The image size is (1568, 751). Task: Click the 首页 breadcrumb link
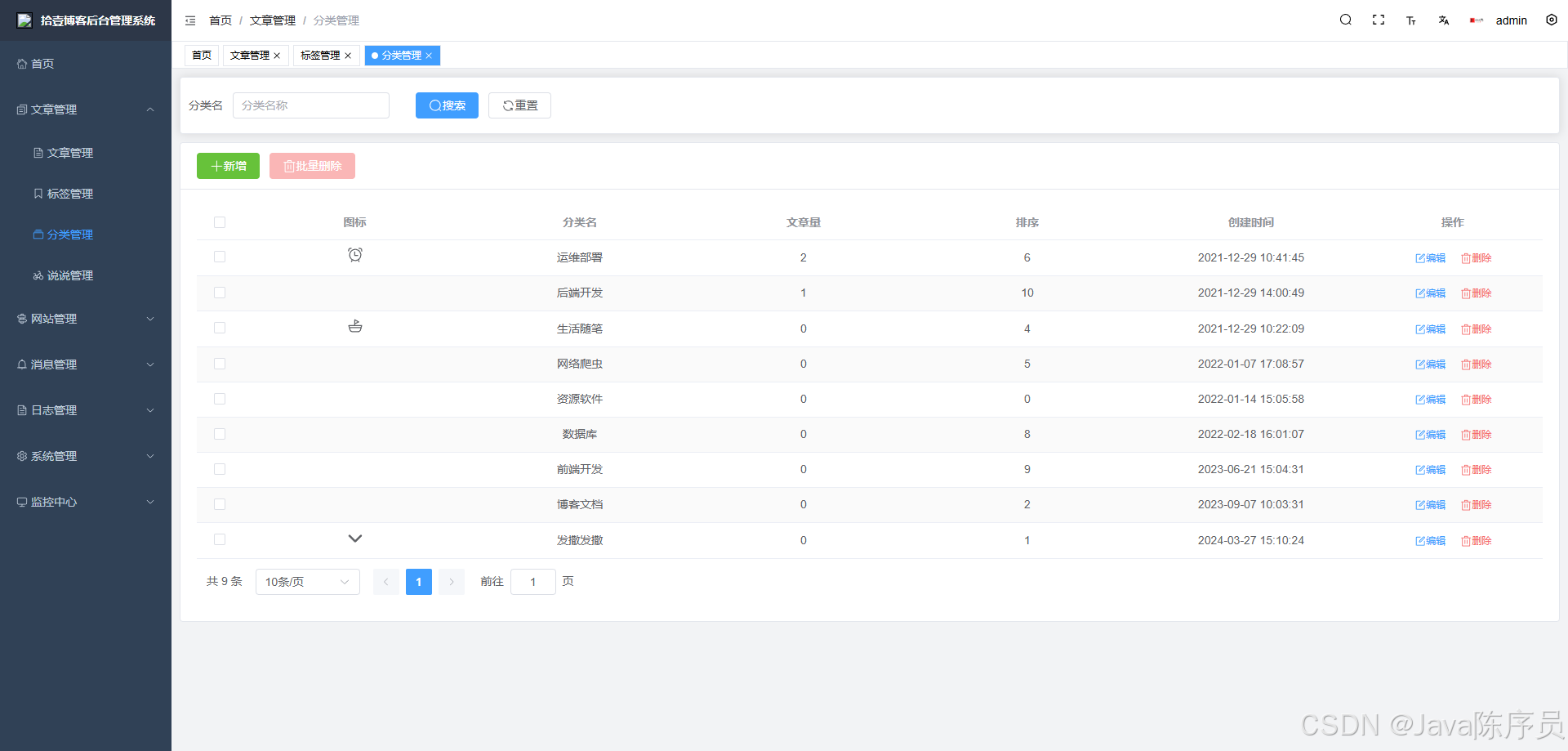point(220,20)
